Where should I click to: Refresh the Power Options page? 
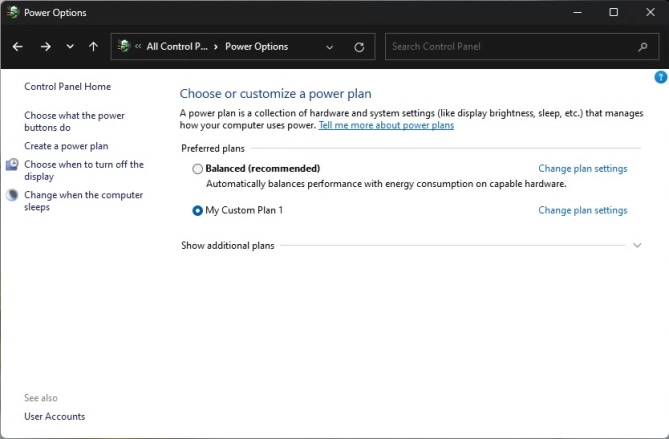(359, 47)
